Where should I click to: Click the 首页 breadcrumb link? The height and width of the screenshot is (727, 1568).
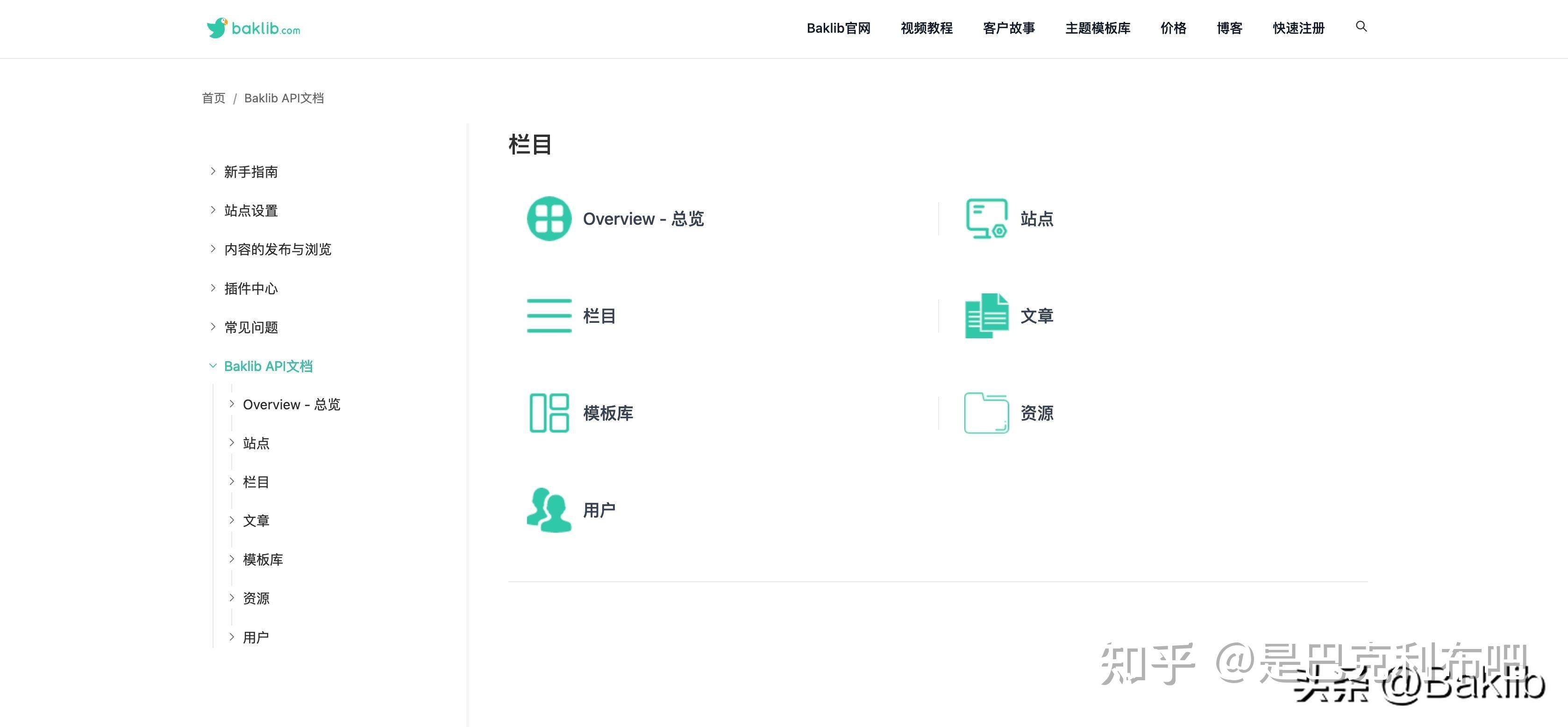213,98
